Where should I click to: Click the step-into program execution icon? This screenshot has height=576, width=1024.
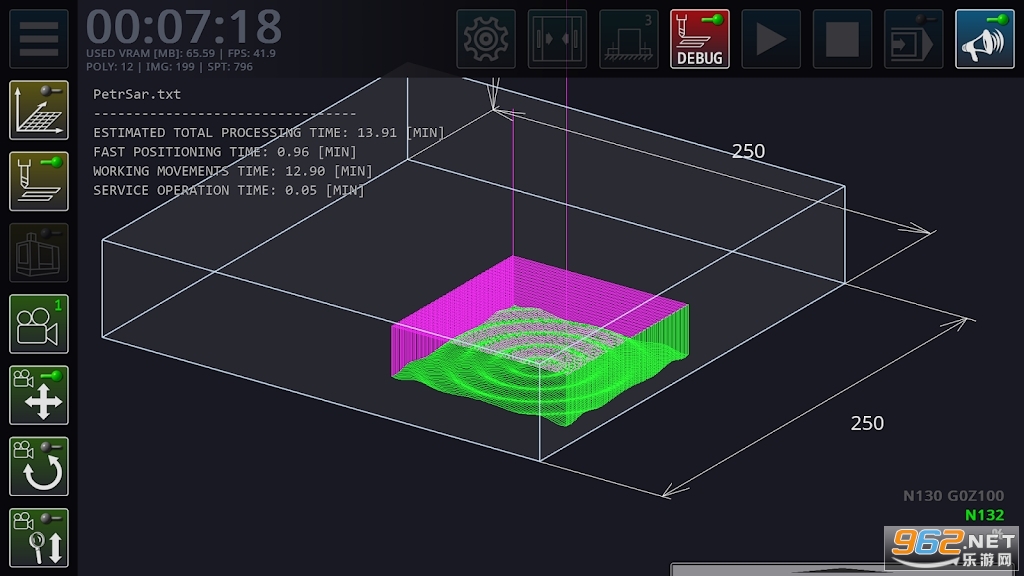[x=913, y=39]
